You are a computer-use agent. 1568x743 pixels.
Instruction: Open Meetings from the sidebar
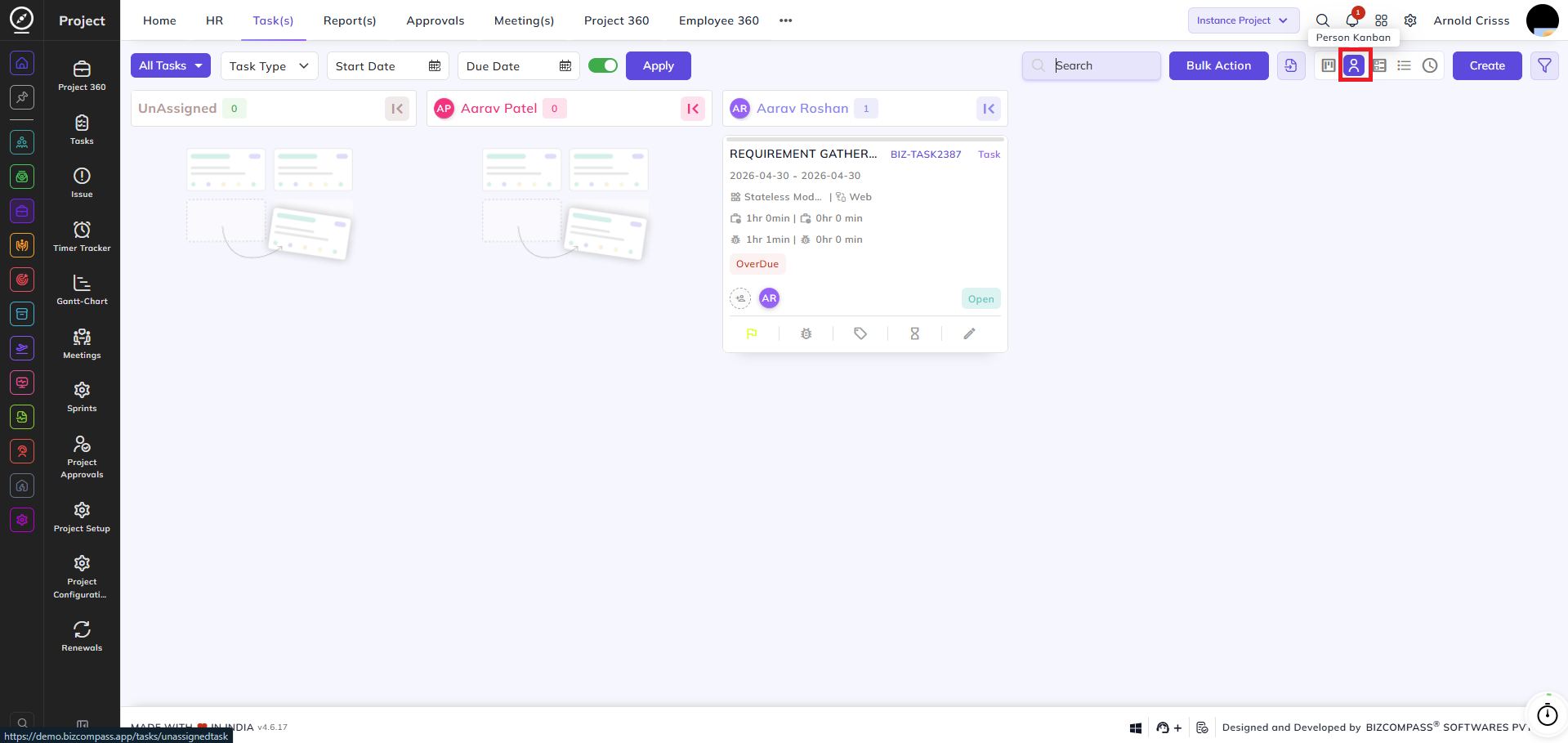click(x=82, y=344)
